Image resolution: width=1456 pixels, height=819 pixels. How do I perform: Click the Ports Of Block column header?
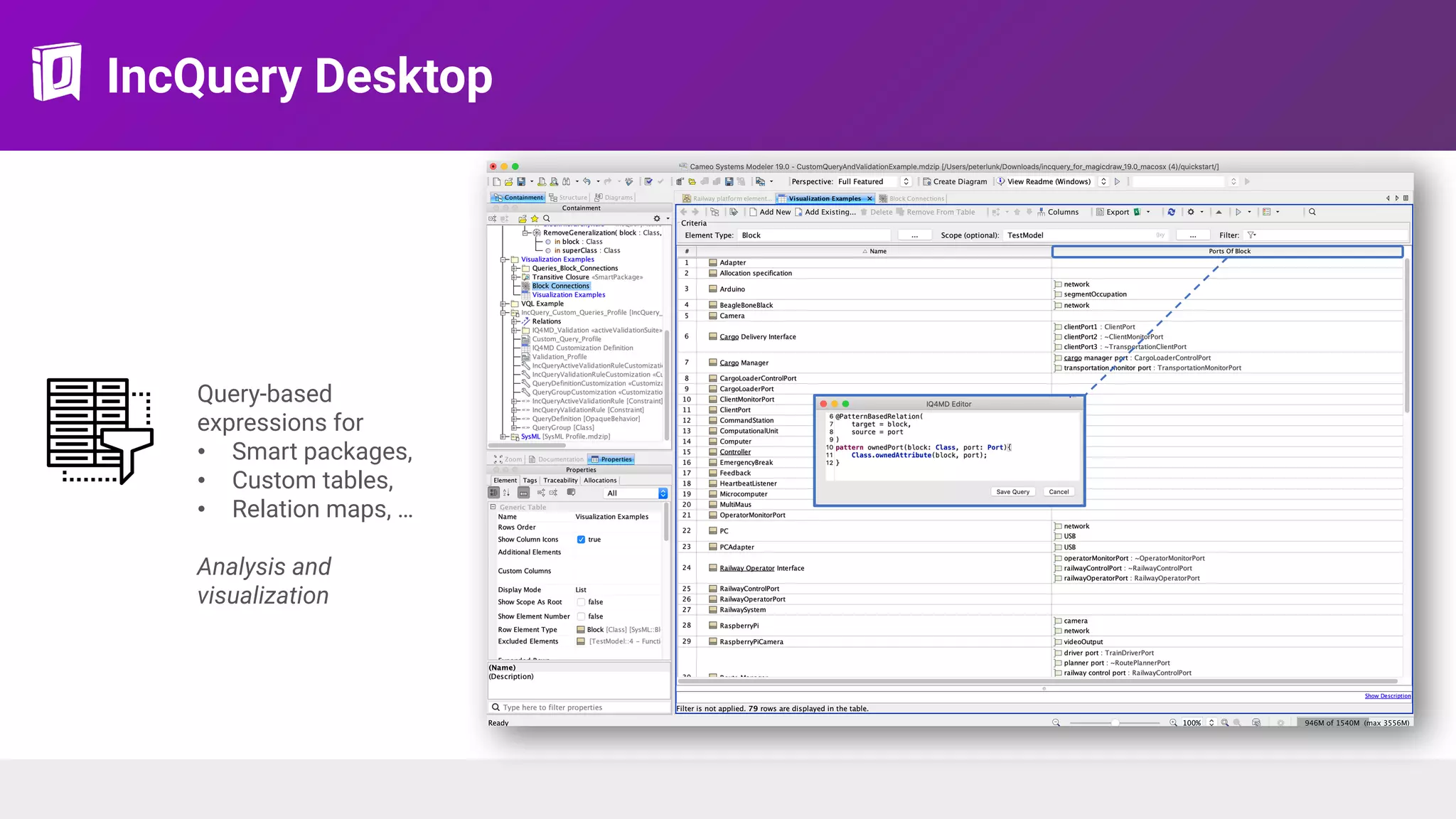(1228, 252)
